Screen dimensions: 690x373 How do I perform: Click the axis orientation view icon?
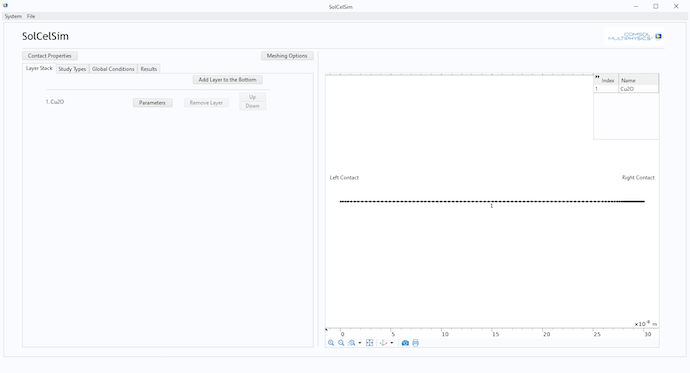383,343
